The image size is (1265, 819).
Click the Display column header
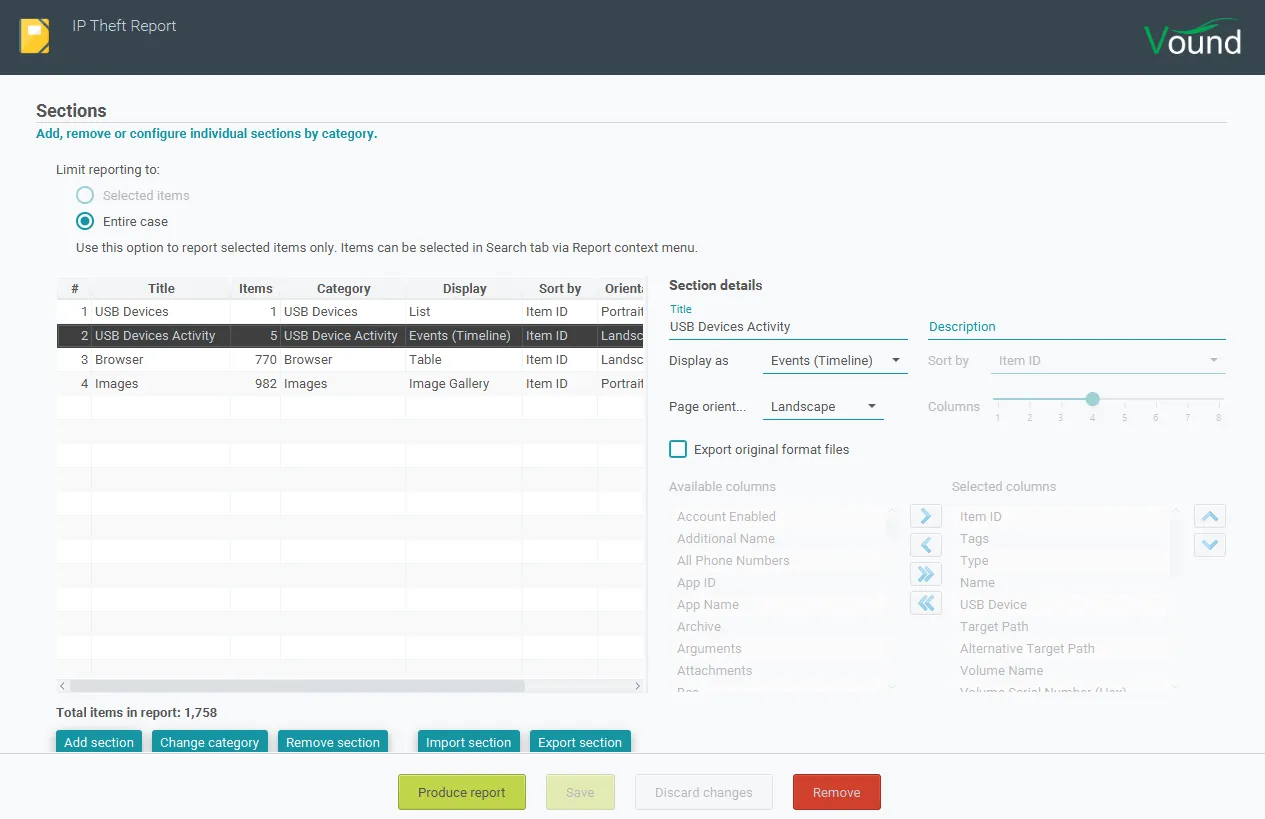pos(464,288)
